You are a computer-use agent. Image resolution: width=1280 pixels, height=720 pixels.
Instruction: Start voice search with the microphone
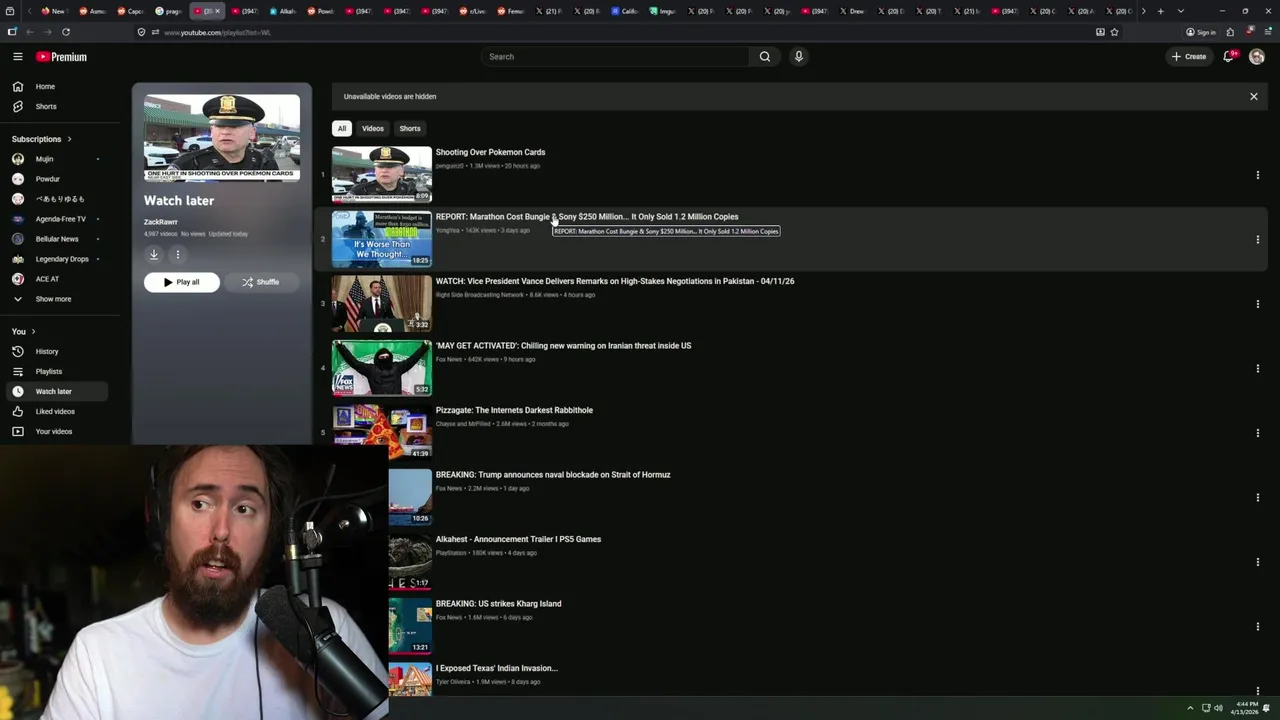coord(798,57)
